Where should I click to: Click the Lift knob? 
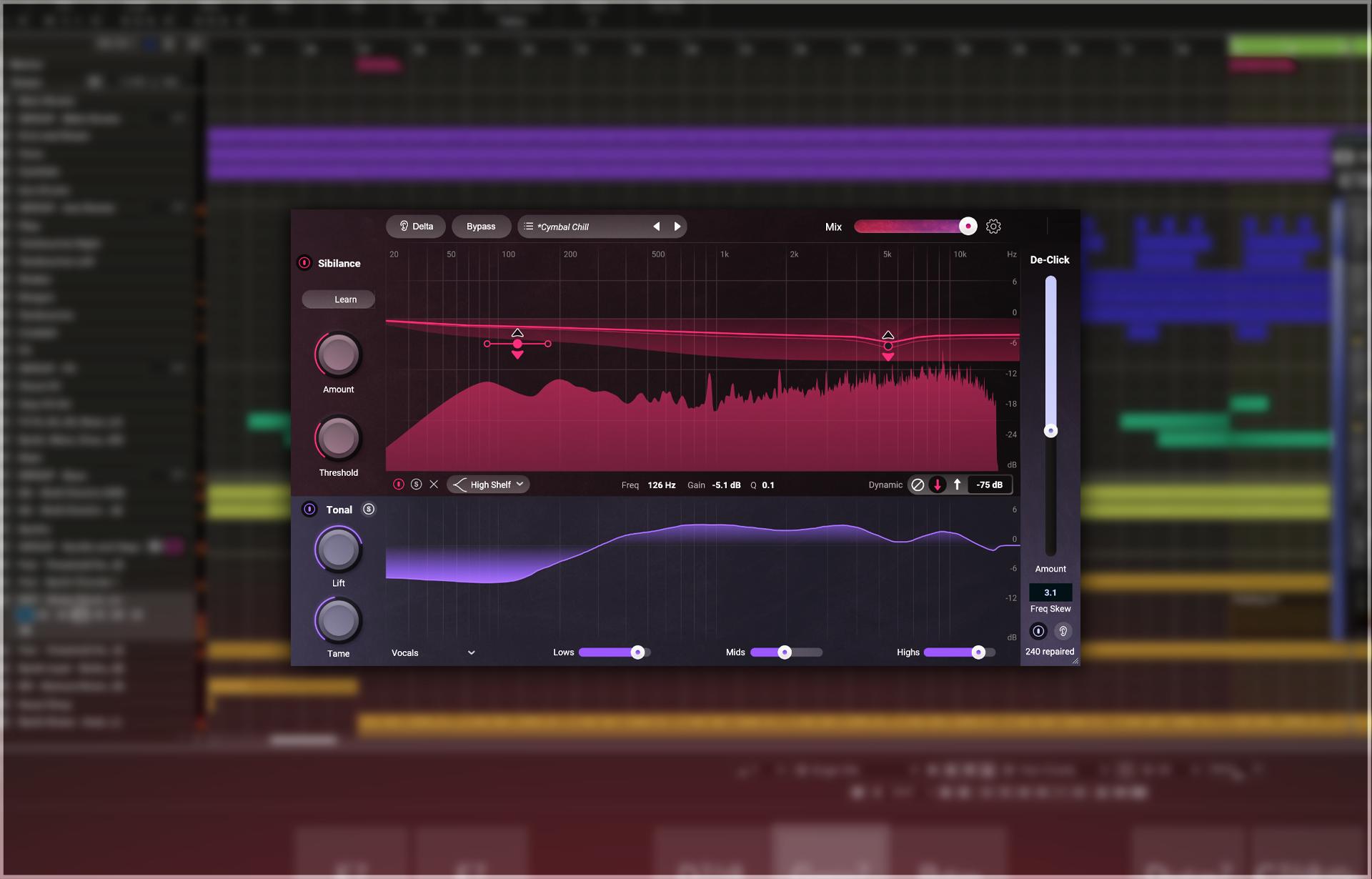point(339,550)
